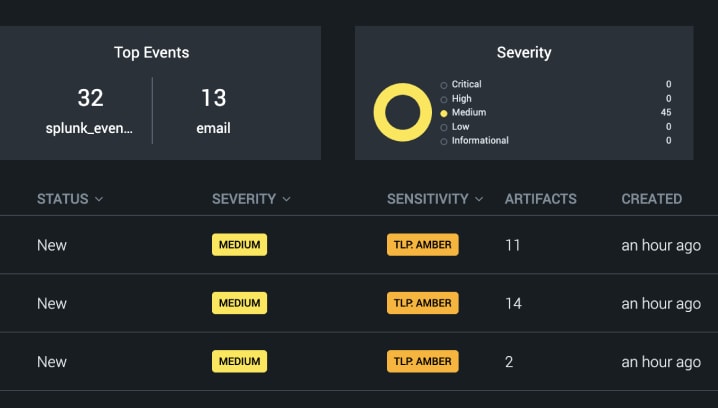Toggle the Critical severity legend marker
The height and width of the screenshot is (408, 718).
coord(444,85)
